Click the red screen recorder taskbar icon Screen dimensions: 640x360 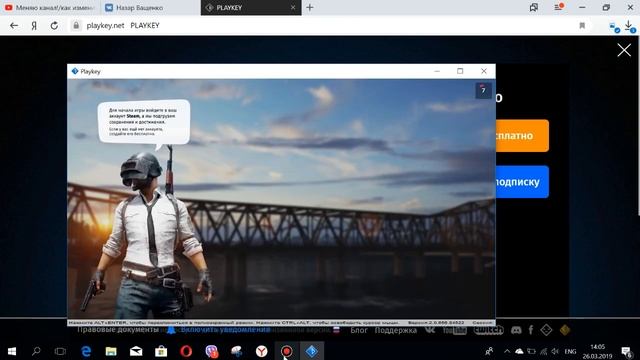(287, 351)
